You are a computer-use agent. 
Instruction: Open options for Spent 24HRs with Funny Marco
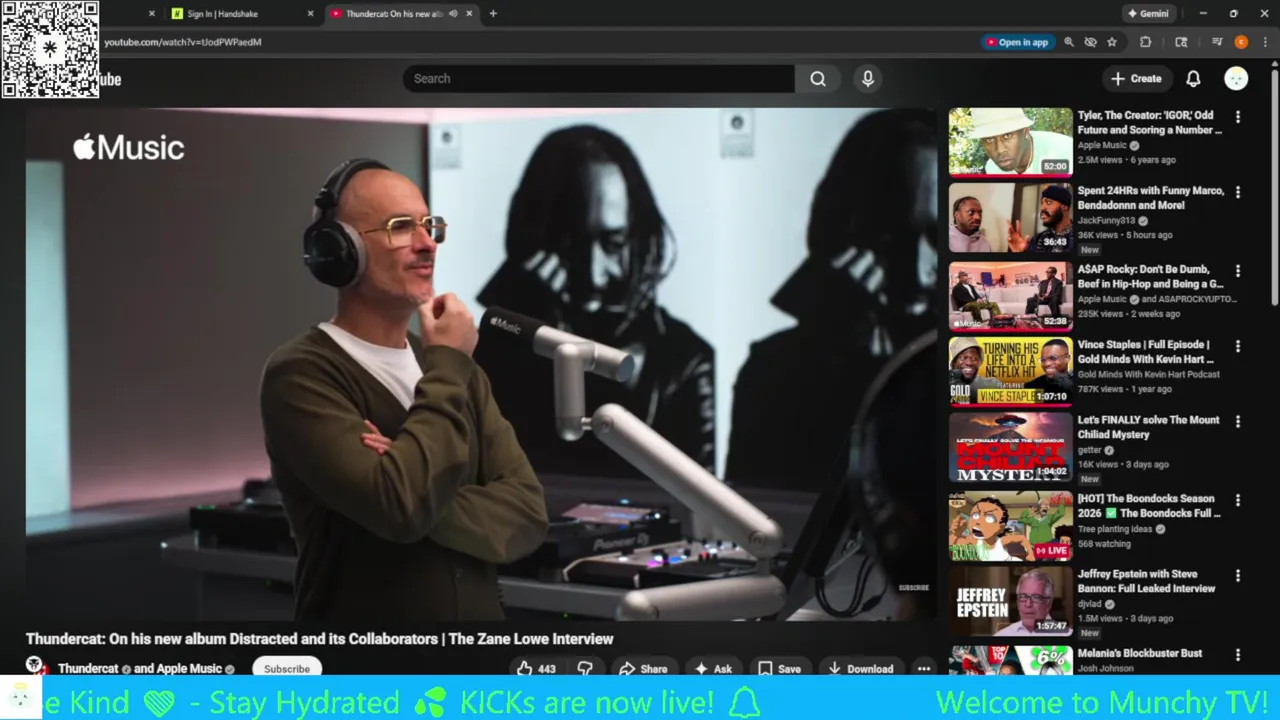pyautogui.click(x=1238, y=192)
